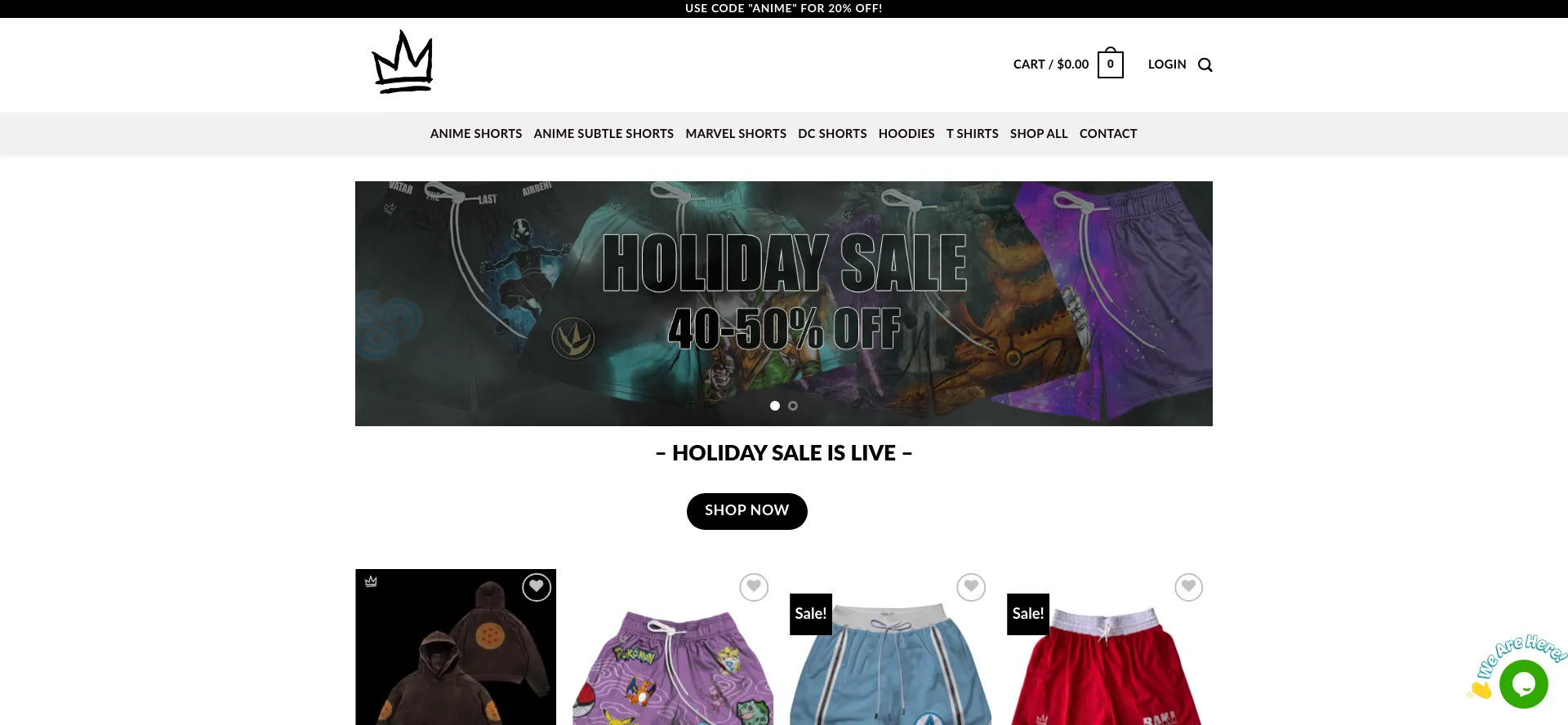Image resolution: width=1568 pixels, height=725 pixels.
Task: Go to Hoodies category
Action: (x=906, y=134)
